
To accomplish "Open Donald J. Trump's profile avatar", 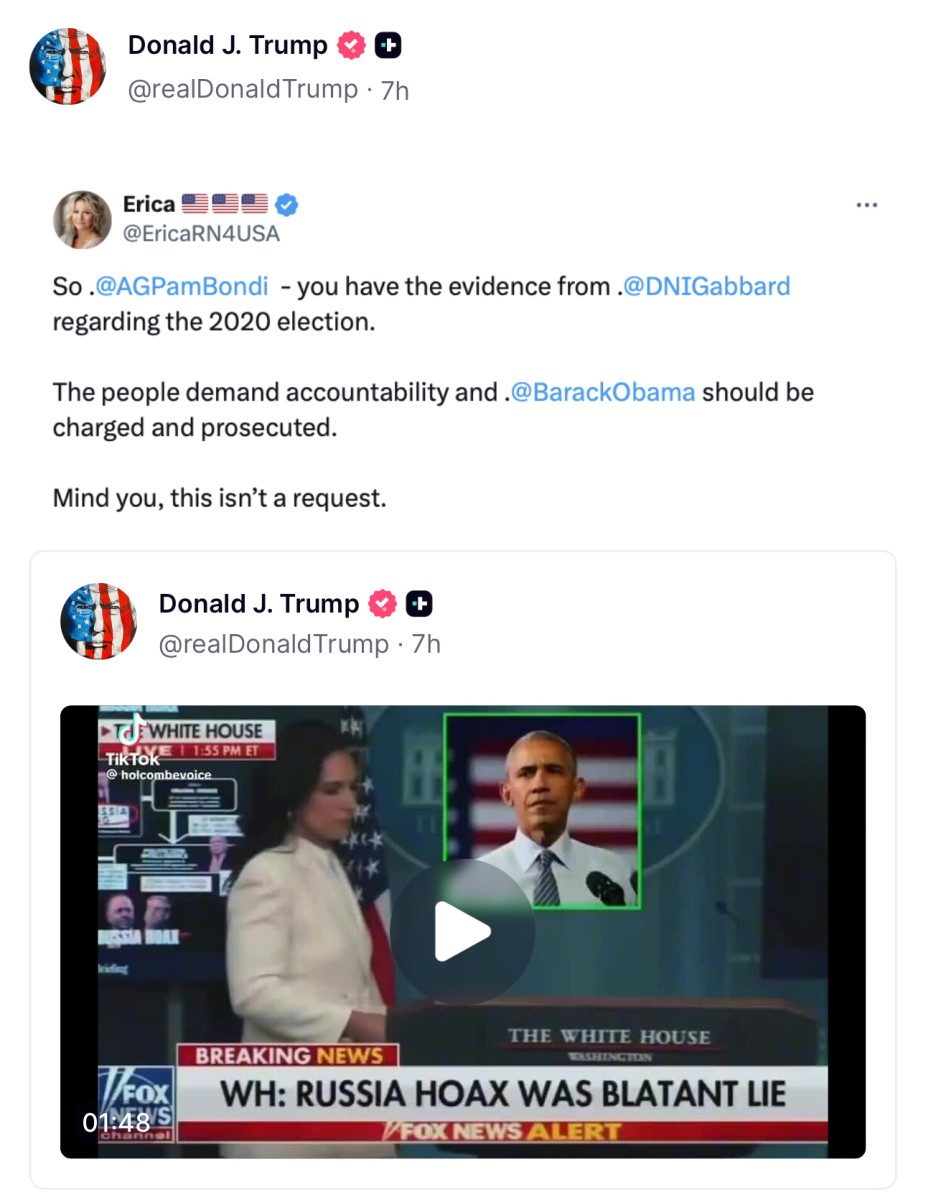I will pyautogui.click(x=67, y=66).
